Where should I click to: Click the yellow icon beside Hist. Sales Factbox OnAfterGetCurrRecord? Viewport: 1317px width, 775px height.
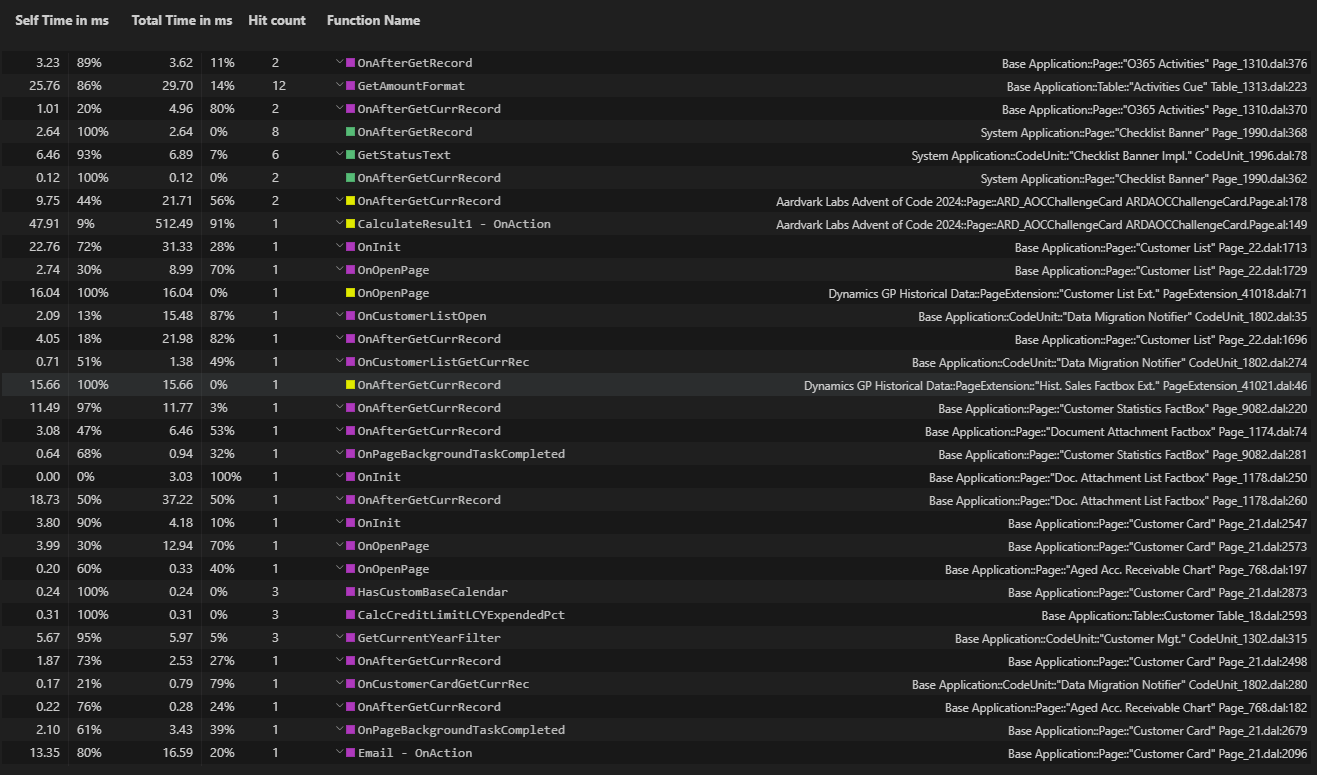coord(351,385)
